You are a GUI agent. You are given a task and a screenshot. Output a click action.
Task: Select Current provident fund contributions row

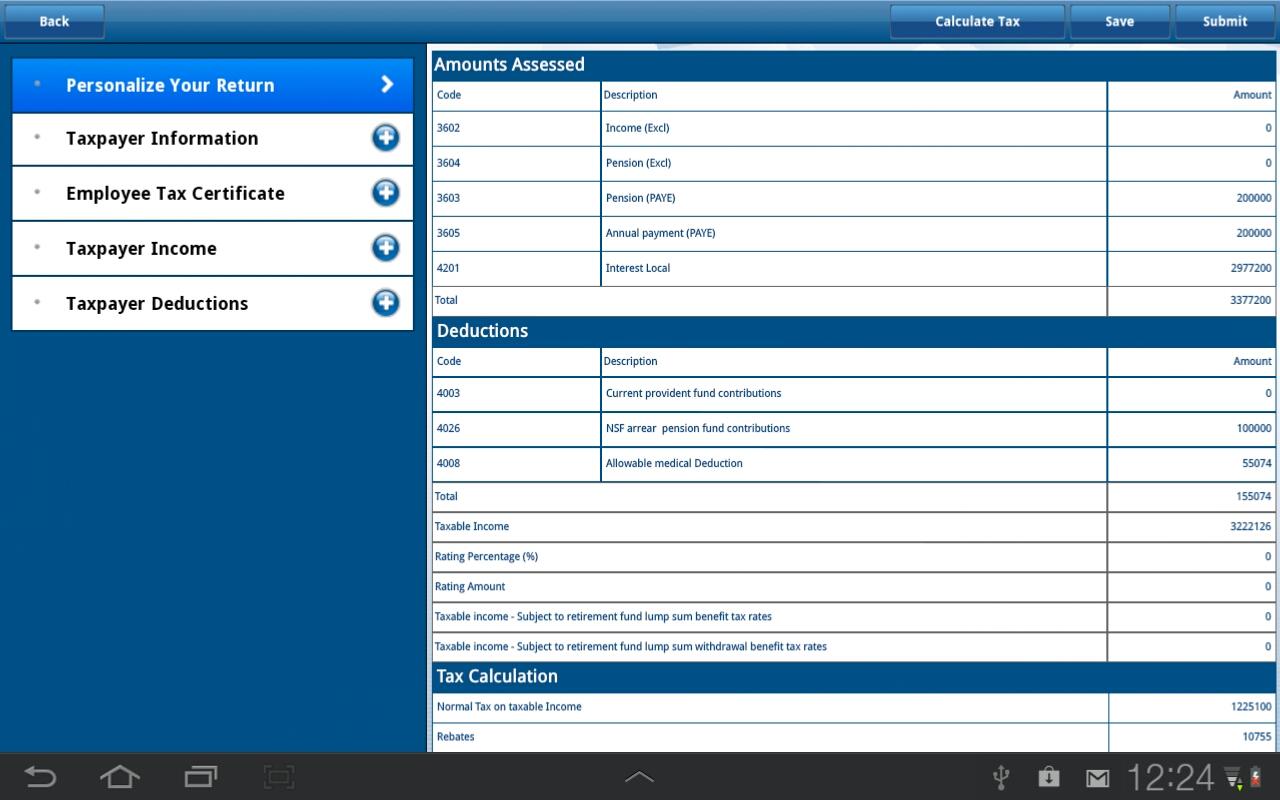(854, 394)
